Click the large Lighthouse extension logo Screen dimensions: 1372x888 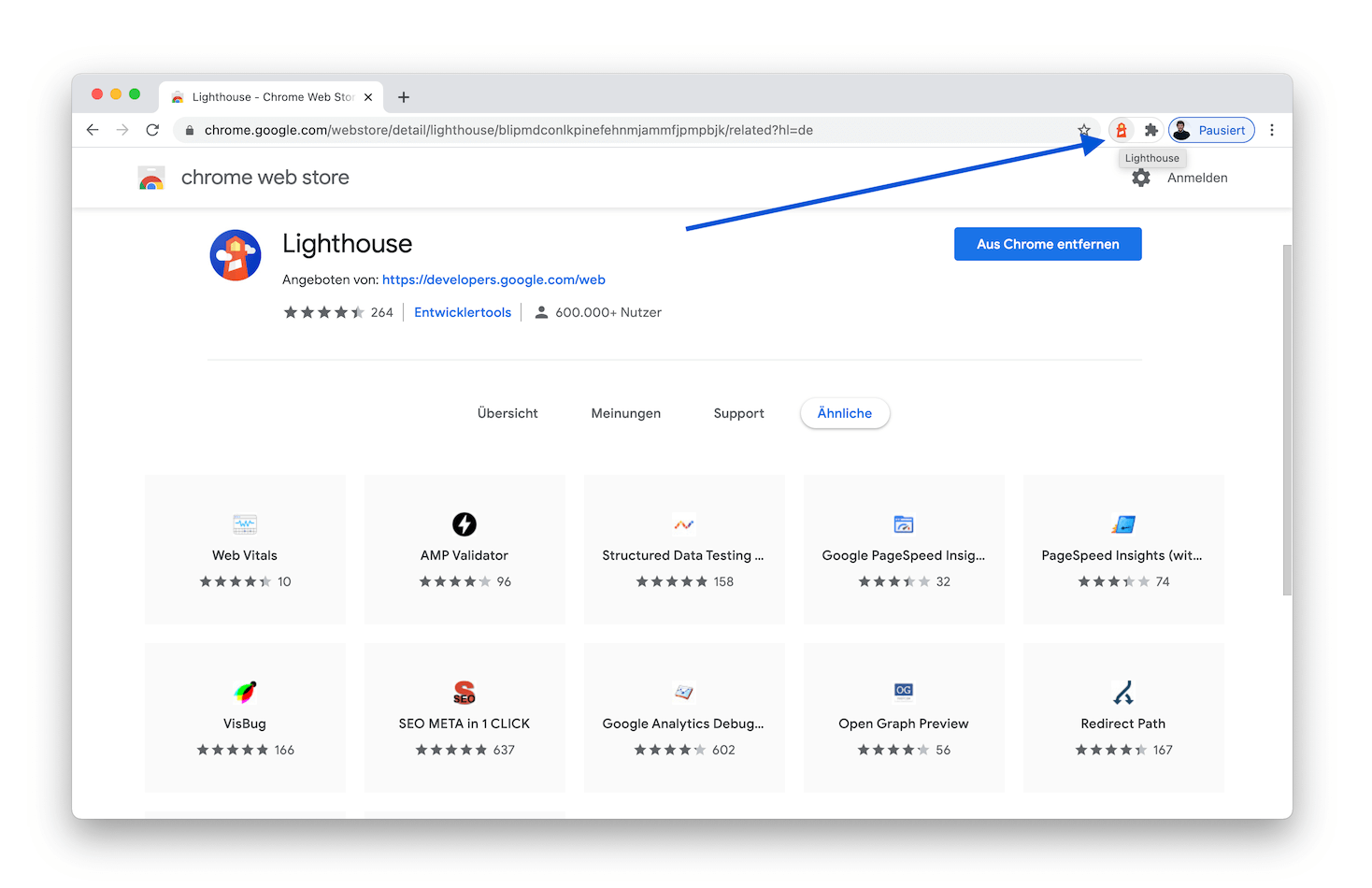coord(236,255)
